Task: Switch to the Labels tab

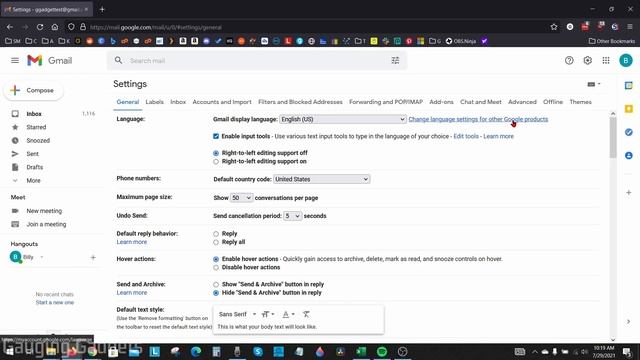Action: pos(154,102)
